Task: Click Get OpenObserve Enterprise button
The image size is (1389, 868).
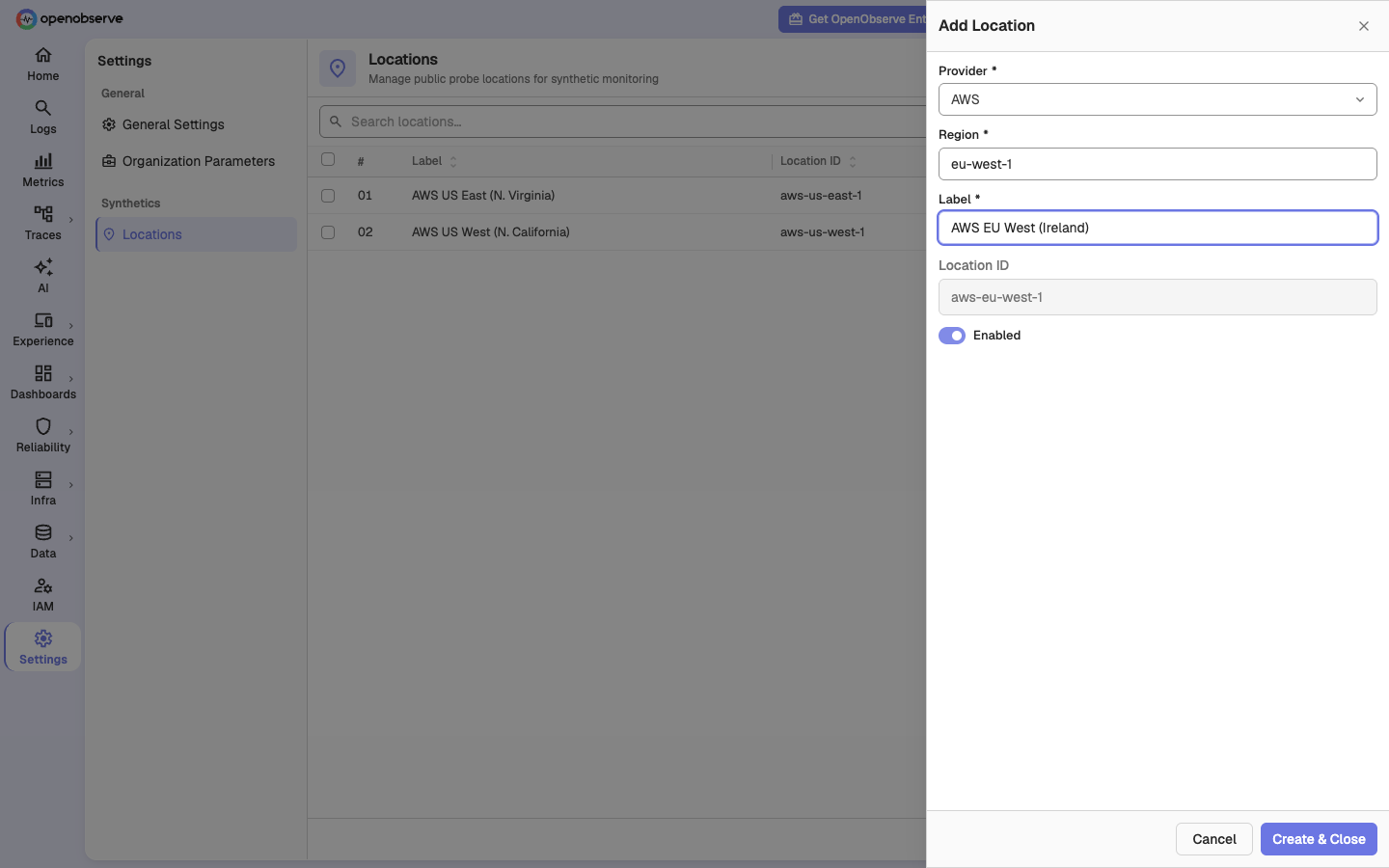Action: pos(853,19)
